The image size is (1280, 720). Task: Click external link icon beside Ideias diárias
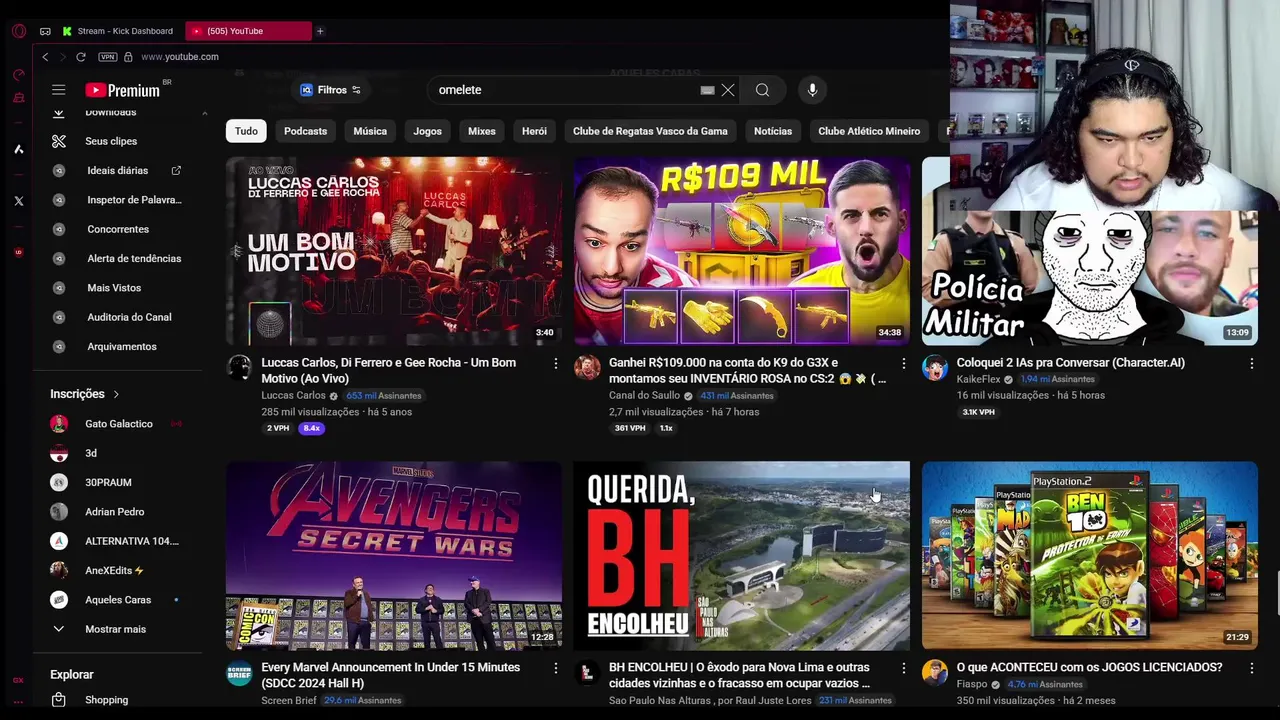(177, 171)
